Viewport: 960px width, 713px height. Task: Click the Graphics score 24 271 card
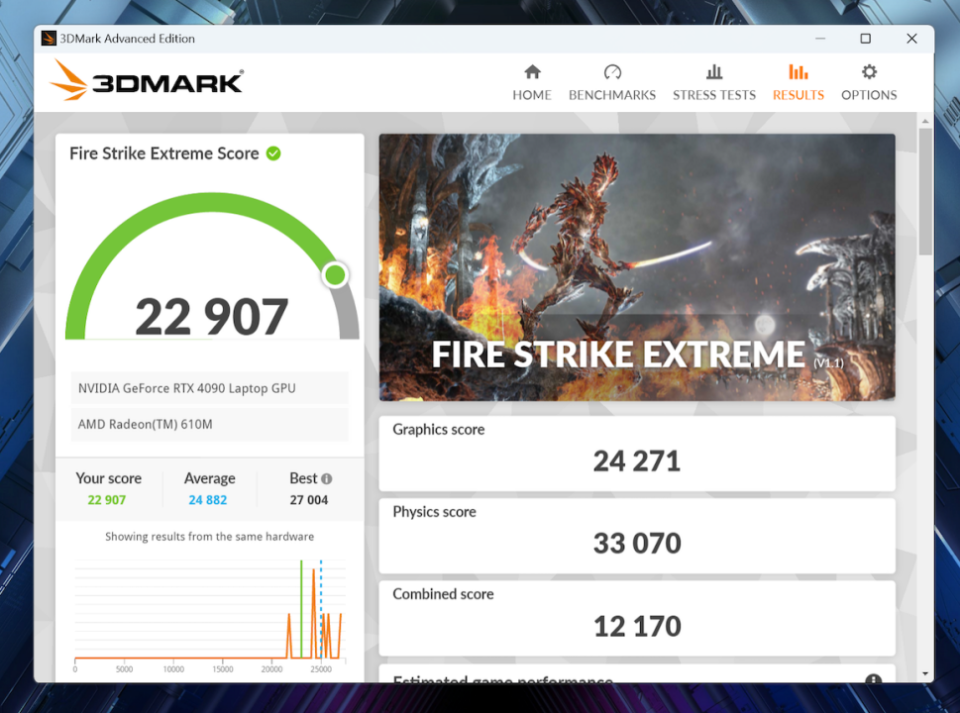637,454
